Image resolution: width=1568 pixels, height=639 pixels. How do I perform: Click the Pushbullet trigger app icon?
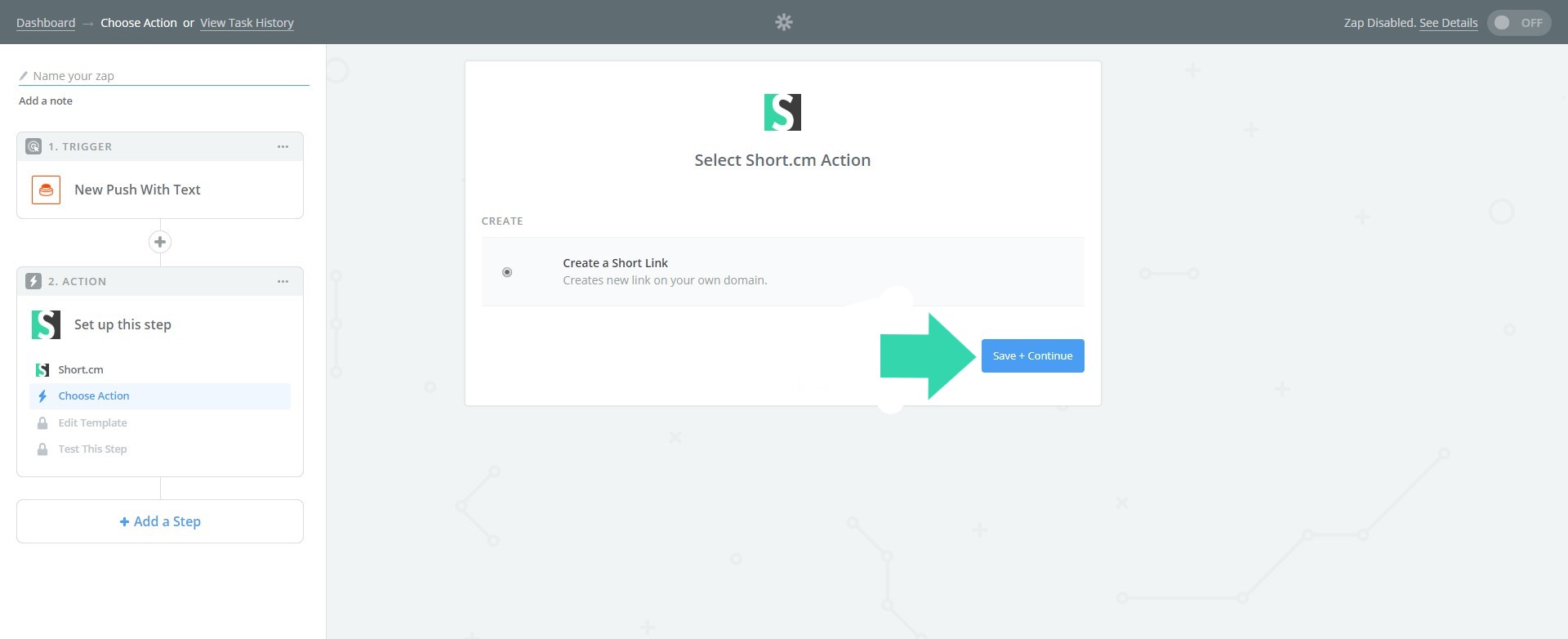click(x=47, y=190)
